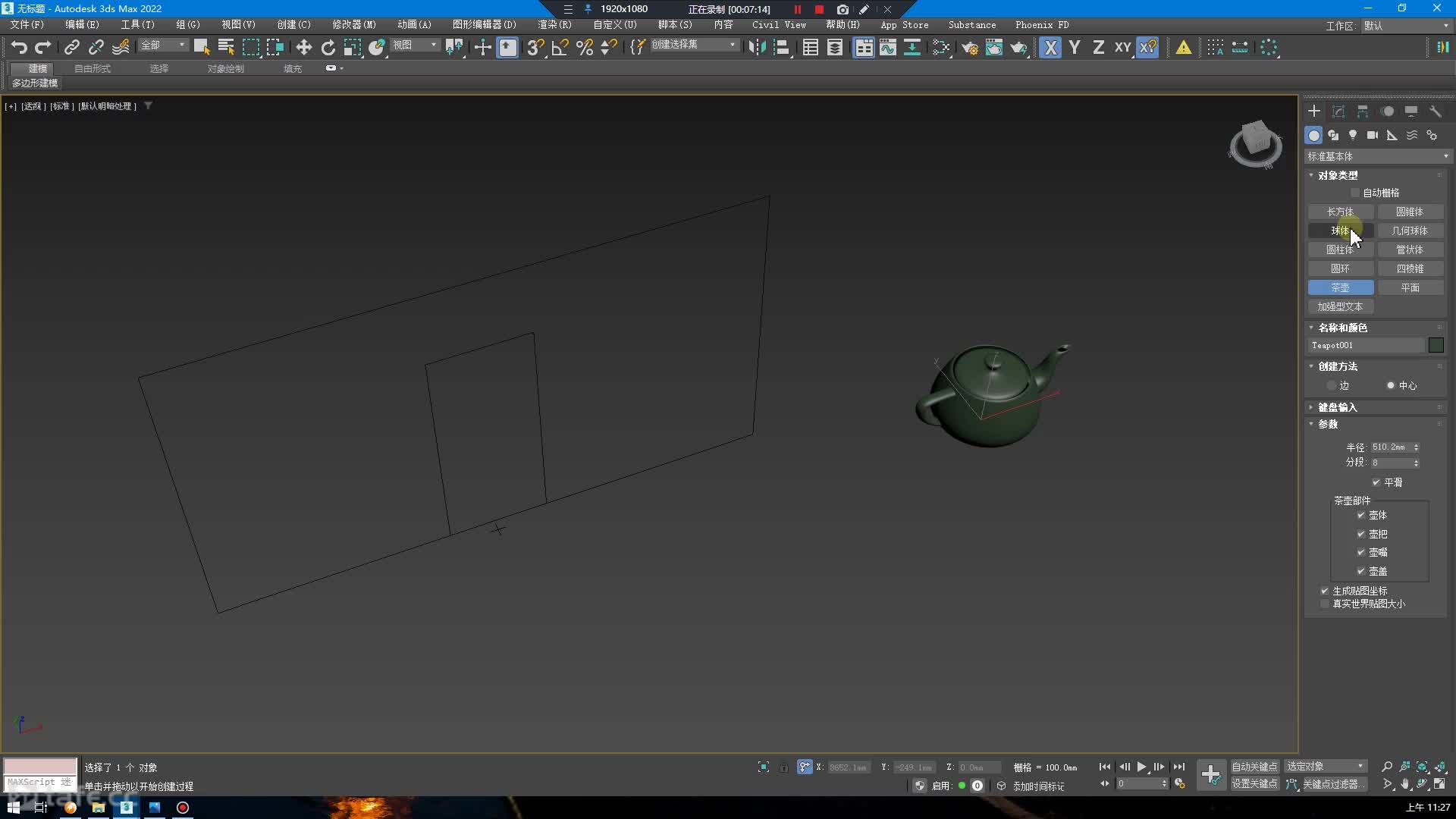Enable 真实世界贴图大小 checkbox
Screen dimensions: 1456x819
(1325, 604)
